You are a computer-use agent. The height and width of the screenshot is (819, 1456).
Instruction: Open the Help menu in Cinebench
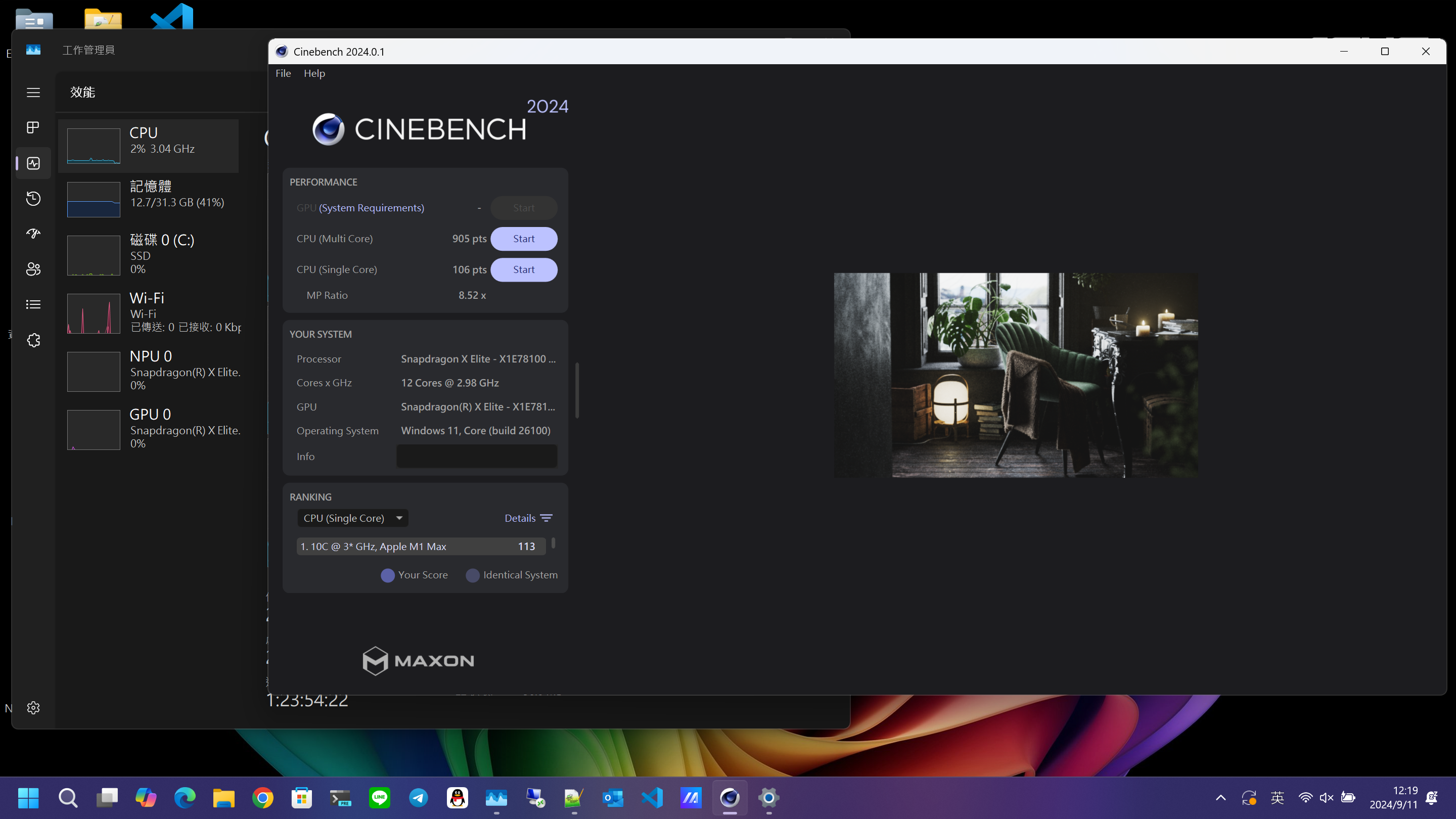tap(314, 73)
